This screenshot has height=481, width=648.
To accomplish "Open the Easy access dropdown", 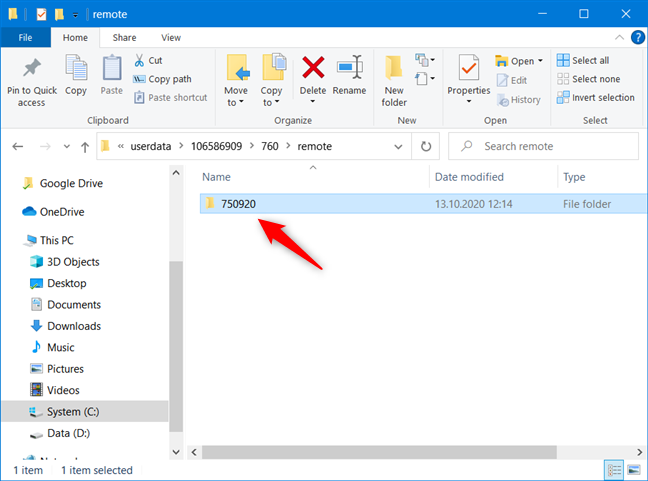I will click(x=425, y=79).
